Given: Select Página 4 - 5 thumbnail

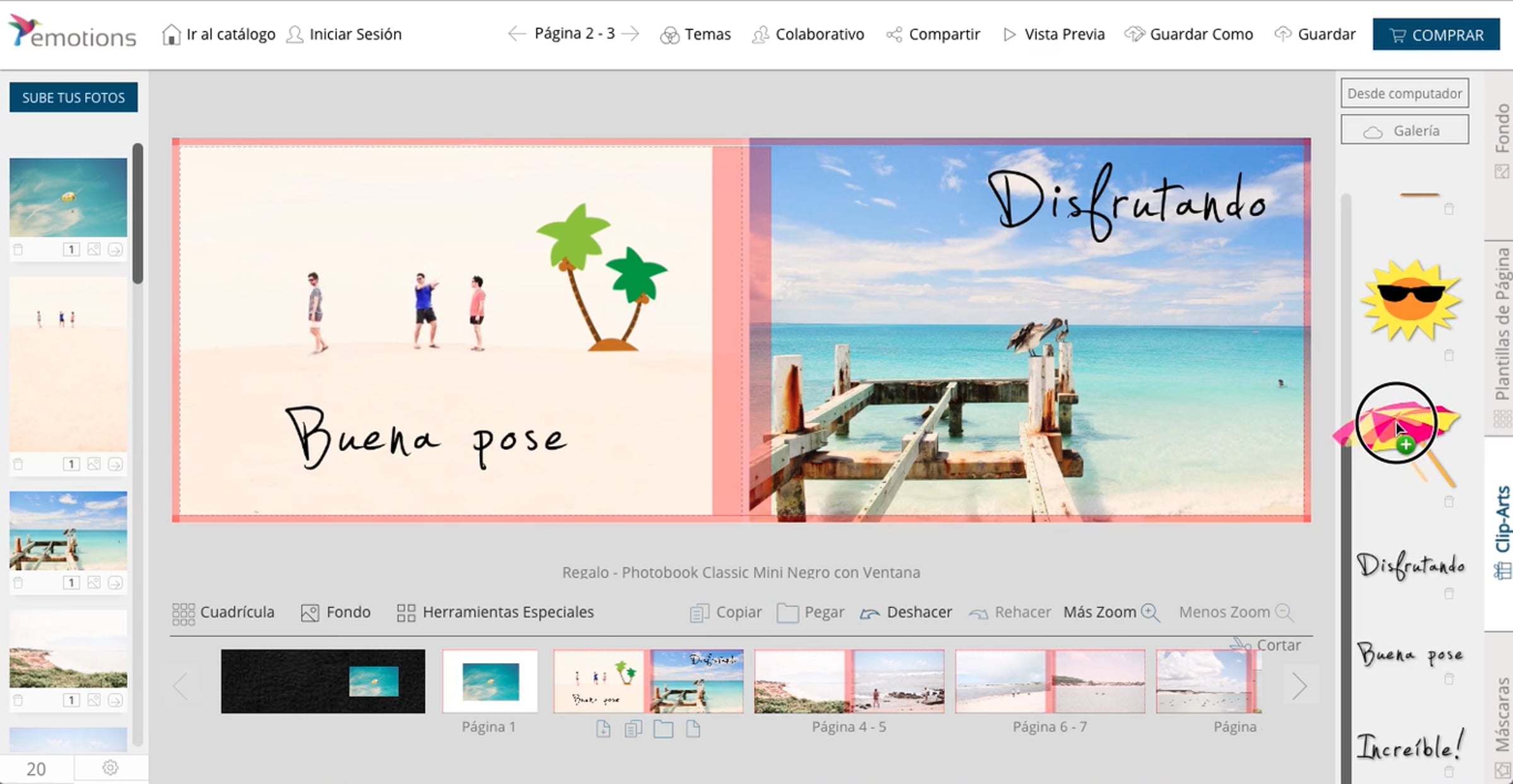Looking at the screenshot, I should pyautogui.click(x=849, y=682).
